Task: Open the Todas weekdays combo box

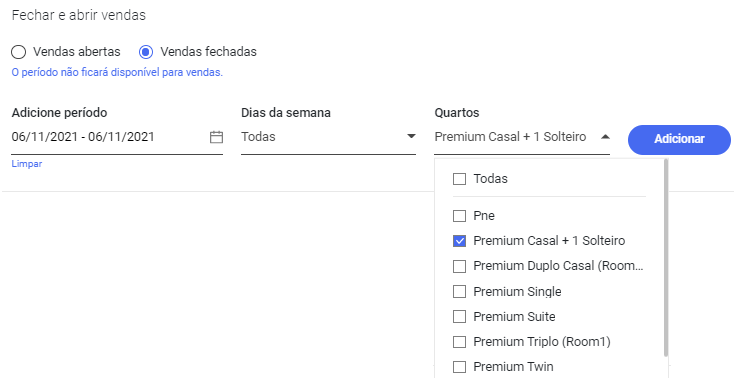Action: pyautogui.click(x=328, y=137)
